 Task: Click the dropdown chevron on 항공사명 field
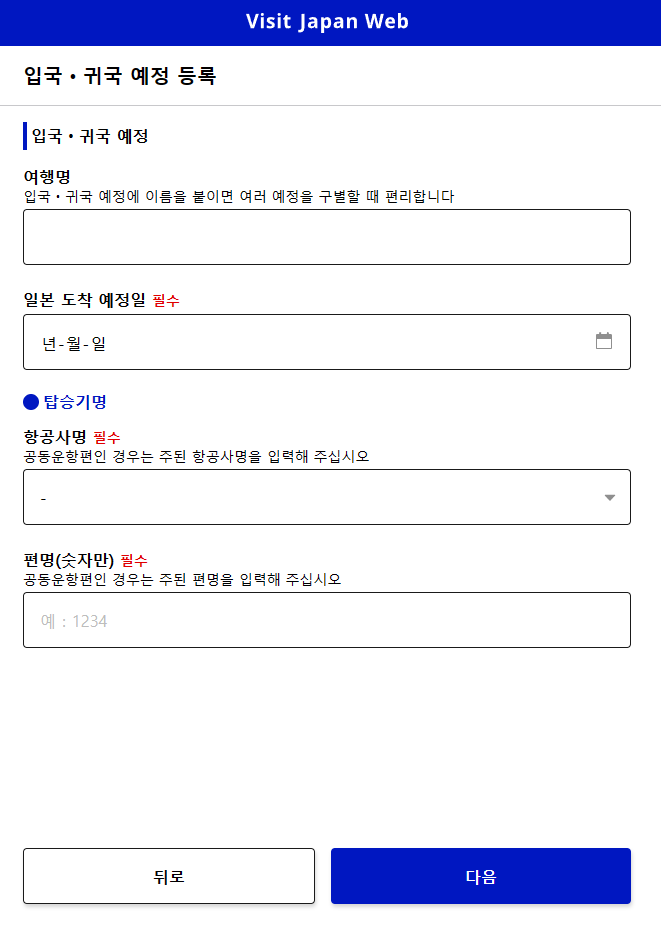pyautogui.click(x=608, y=497)
